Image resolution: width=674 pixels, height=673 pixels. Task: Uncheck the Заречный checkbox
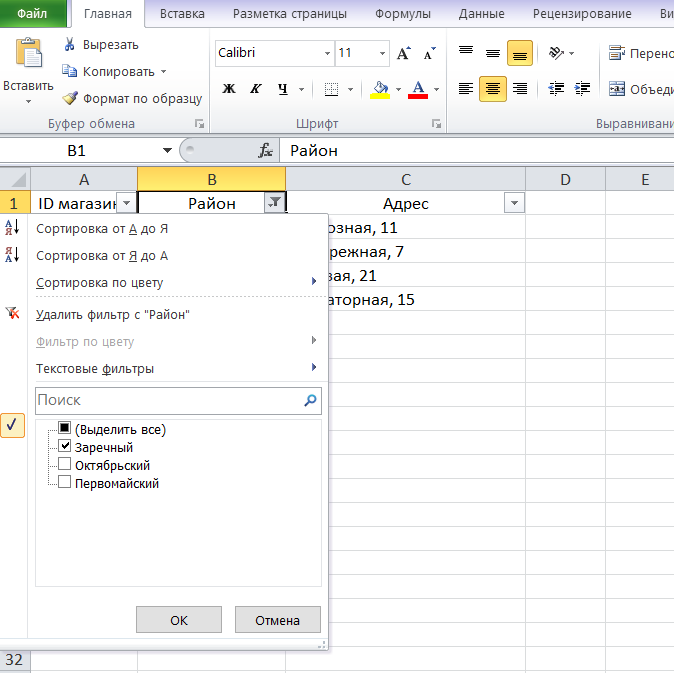[x=64, y=446]
